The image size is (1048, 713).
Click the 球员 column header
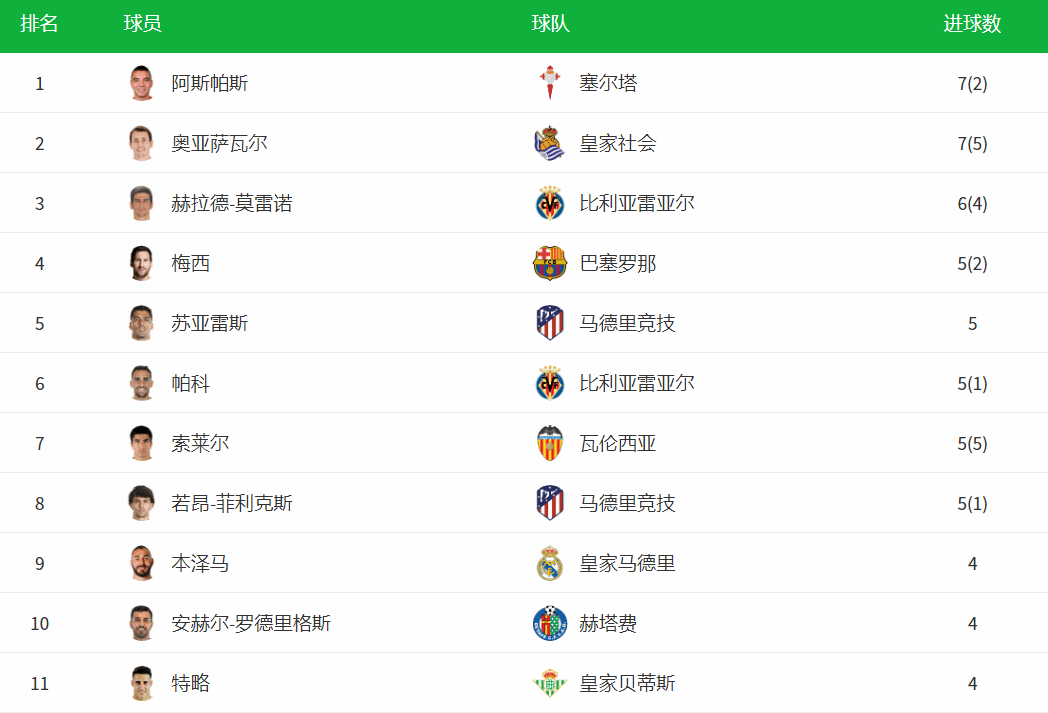click(142, 24)
